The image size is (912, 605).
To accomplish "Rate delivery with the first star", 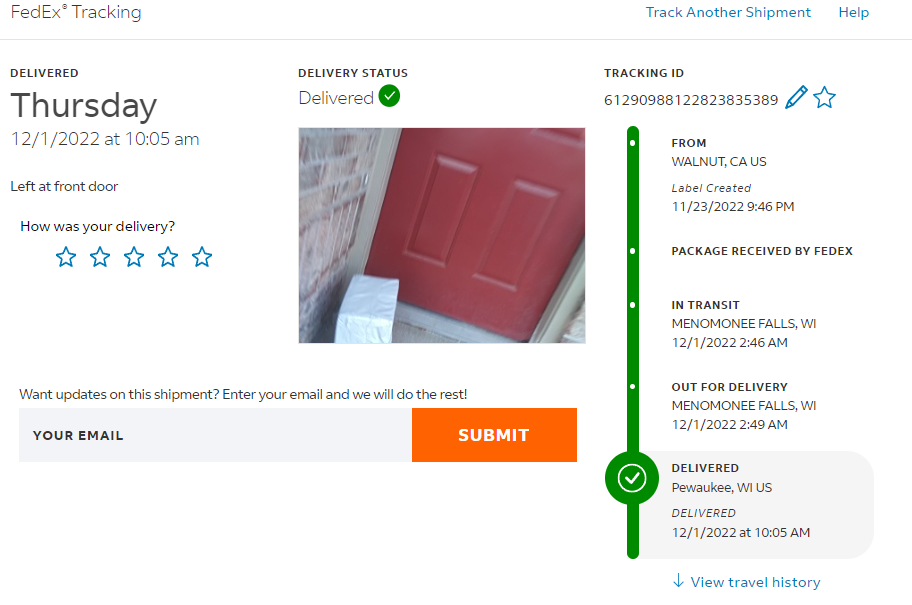I will [66, 257].
